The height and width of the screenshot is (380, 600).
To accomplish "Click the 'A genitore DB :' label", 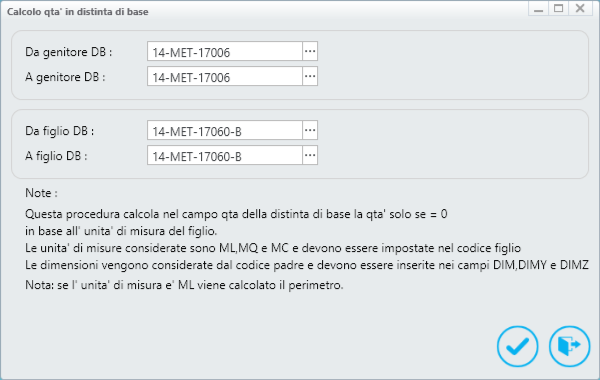I will pyautogui.click(x=65, y=77).
